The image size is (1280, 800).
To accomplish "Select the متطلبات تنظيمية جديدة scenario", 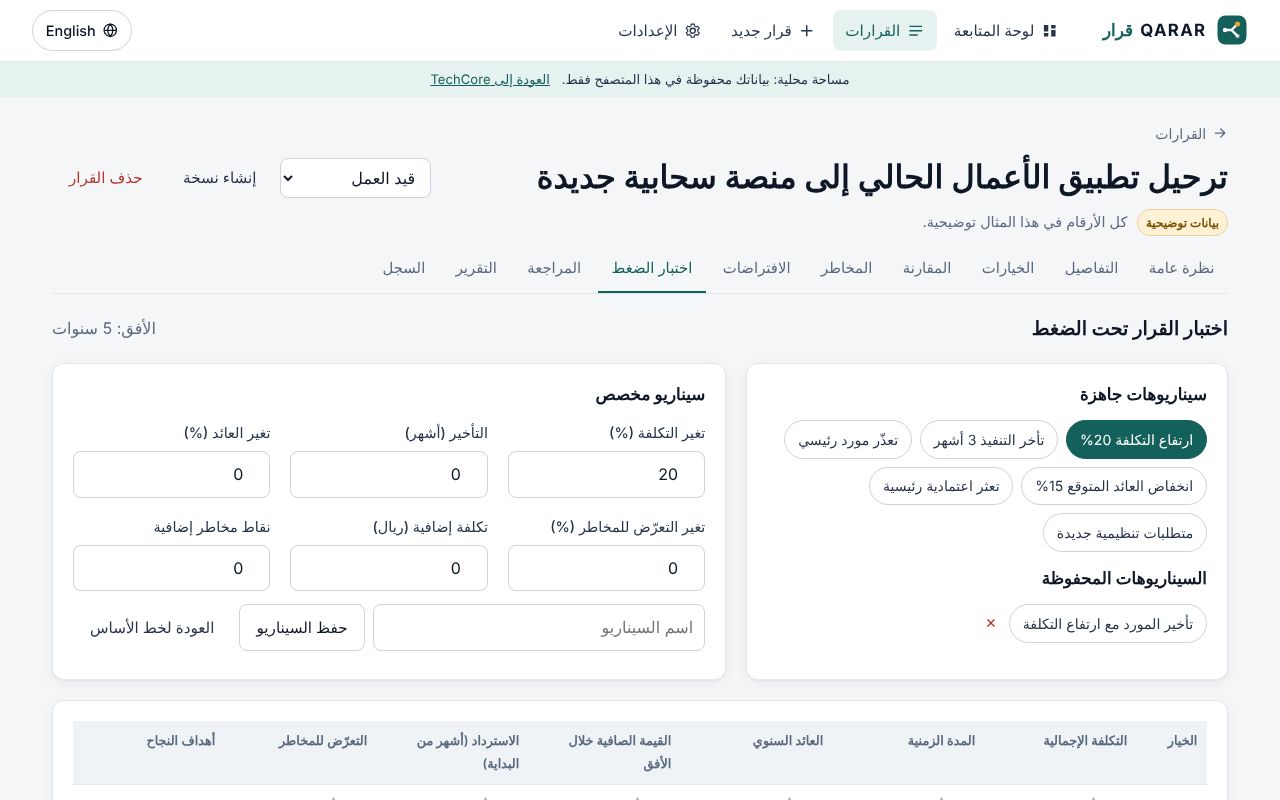I will tap(1125, 532).
